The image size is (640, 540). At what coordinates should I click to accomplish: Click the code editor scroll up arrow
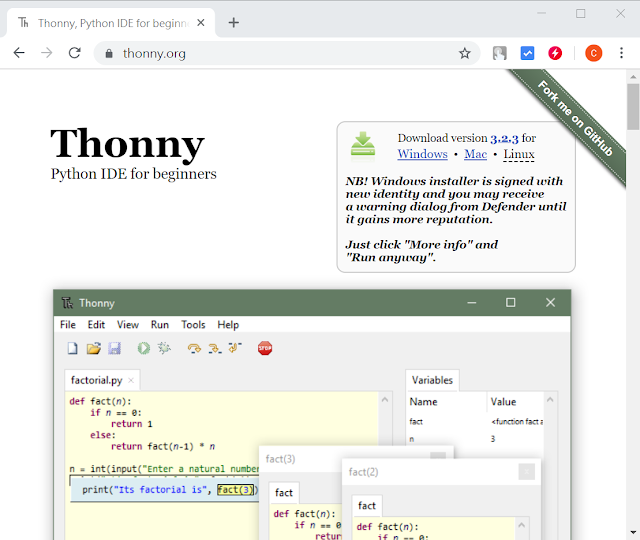[384, 400]
